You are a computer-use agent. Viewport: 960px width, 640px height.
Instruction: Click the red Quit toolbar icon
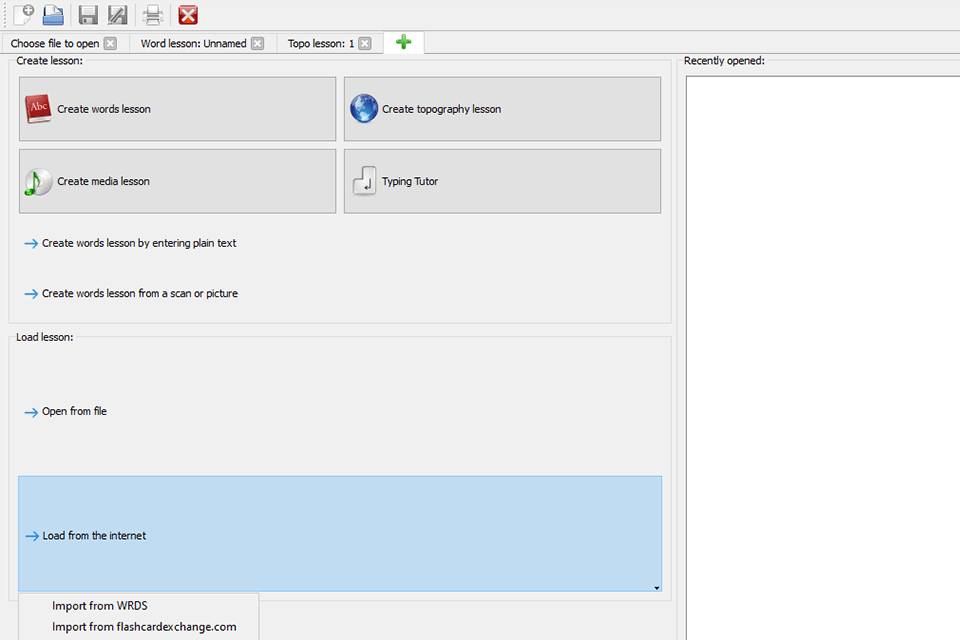point(187,14)
